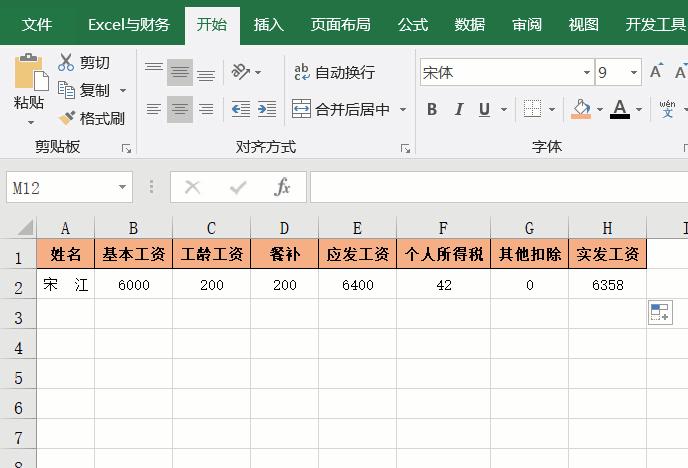Click the insert function fx icon

coord(282,187)
